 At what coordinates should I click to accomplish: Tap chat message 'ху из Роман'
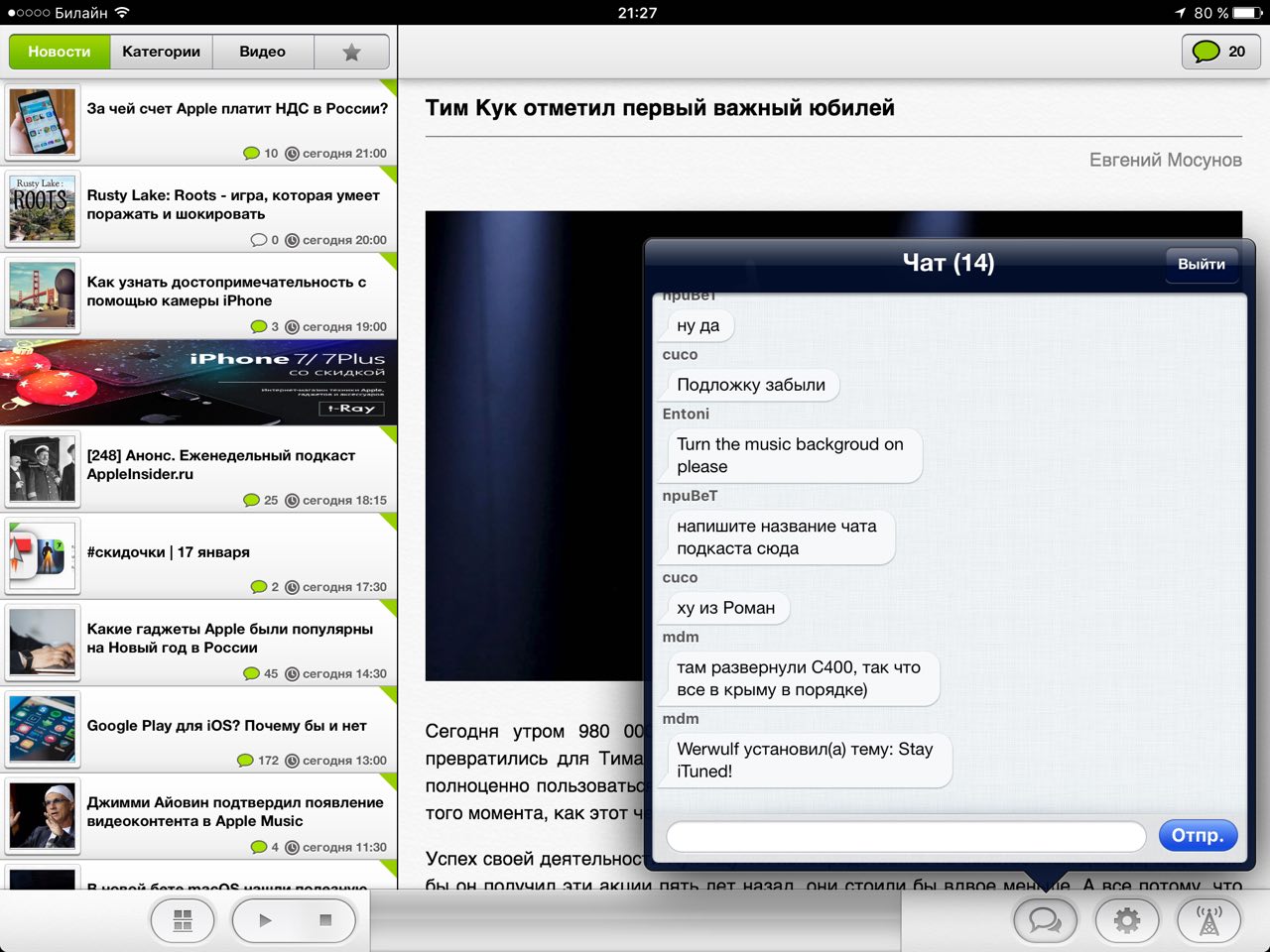point(726,608)
